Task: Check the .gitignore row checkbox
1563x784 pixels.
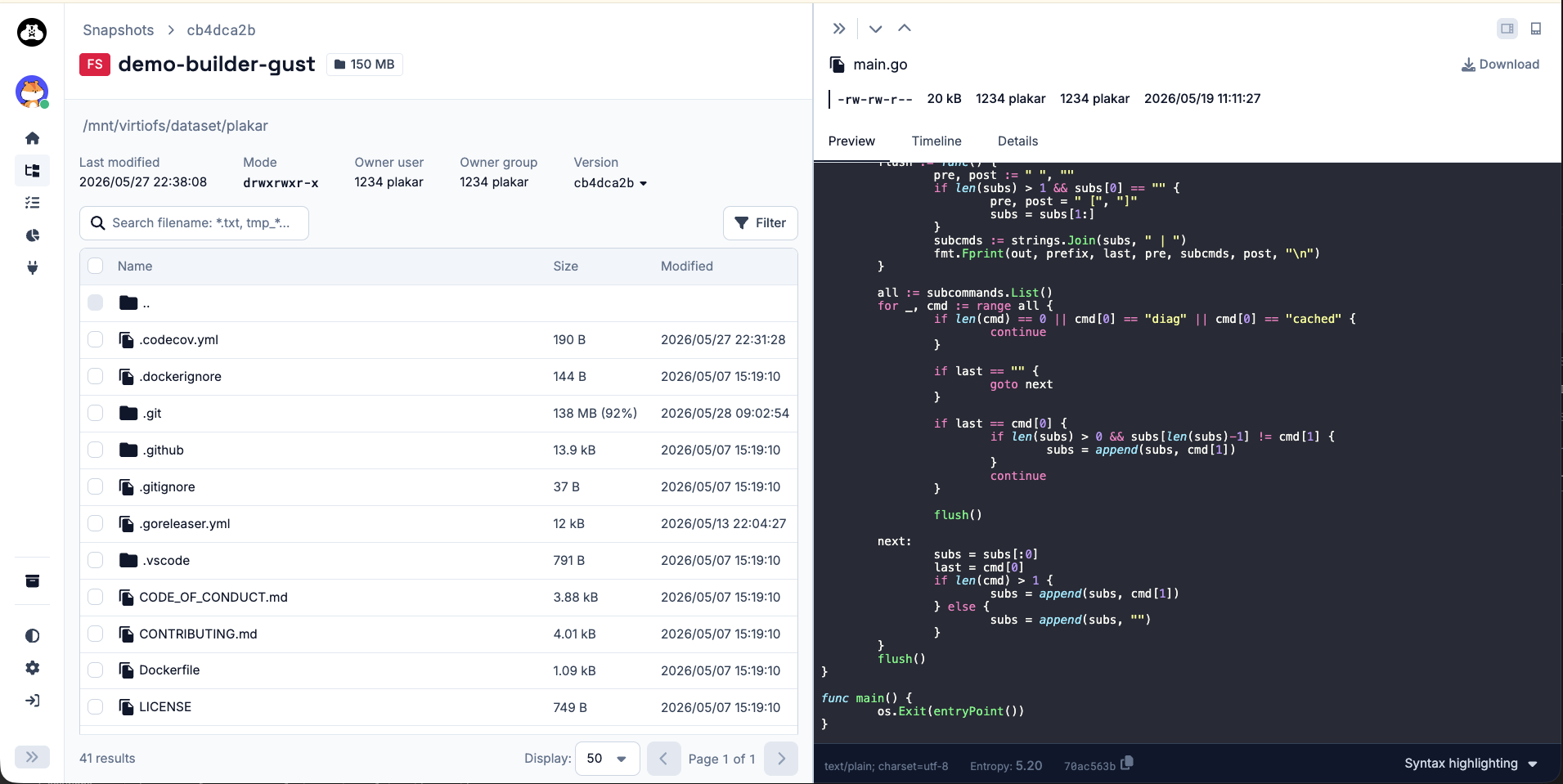Action: pos(96,486)
